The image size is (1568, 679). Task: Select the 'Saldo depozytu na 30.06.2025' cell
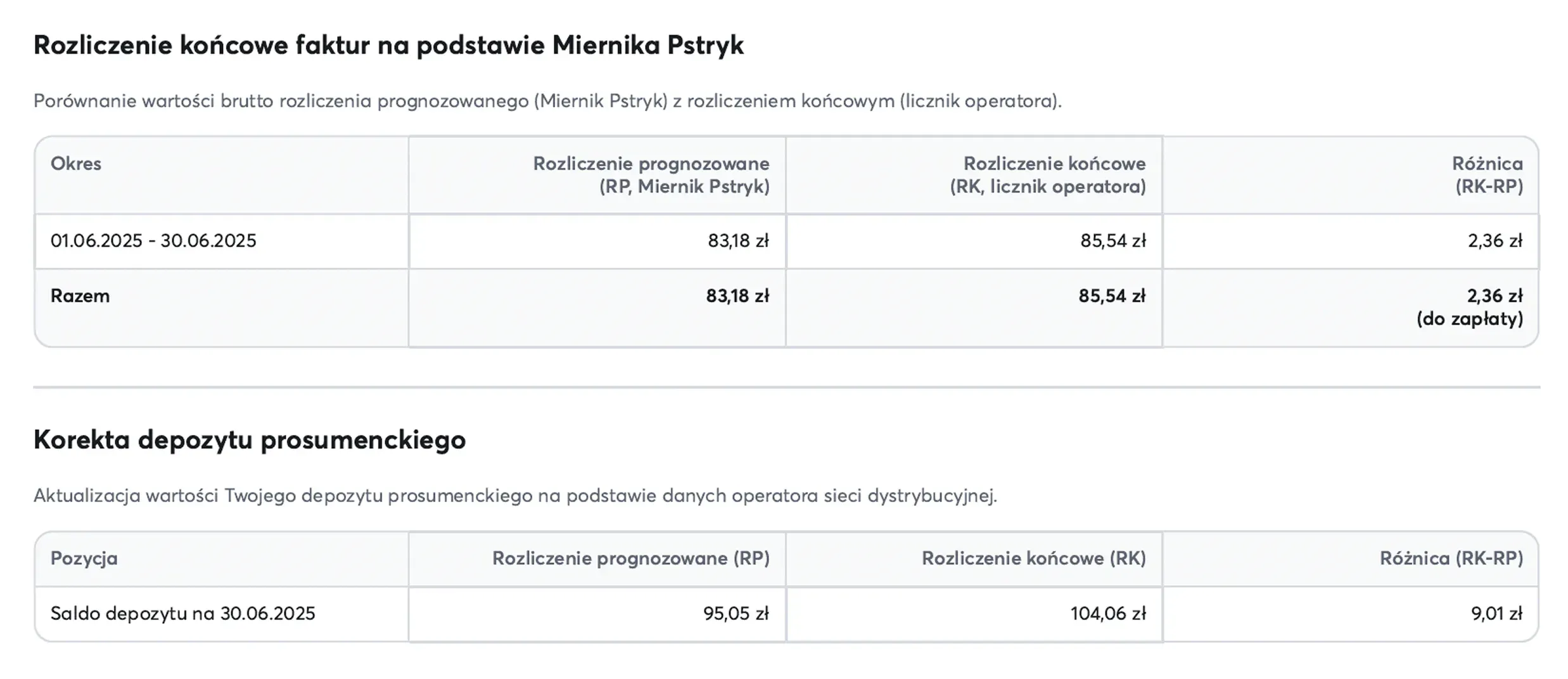(x=182, y=614)
